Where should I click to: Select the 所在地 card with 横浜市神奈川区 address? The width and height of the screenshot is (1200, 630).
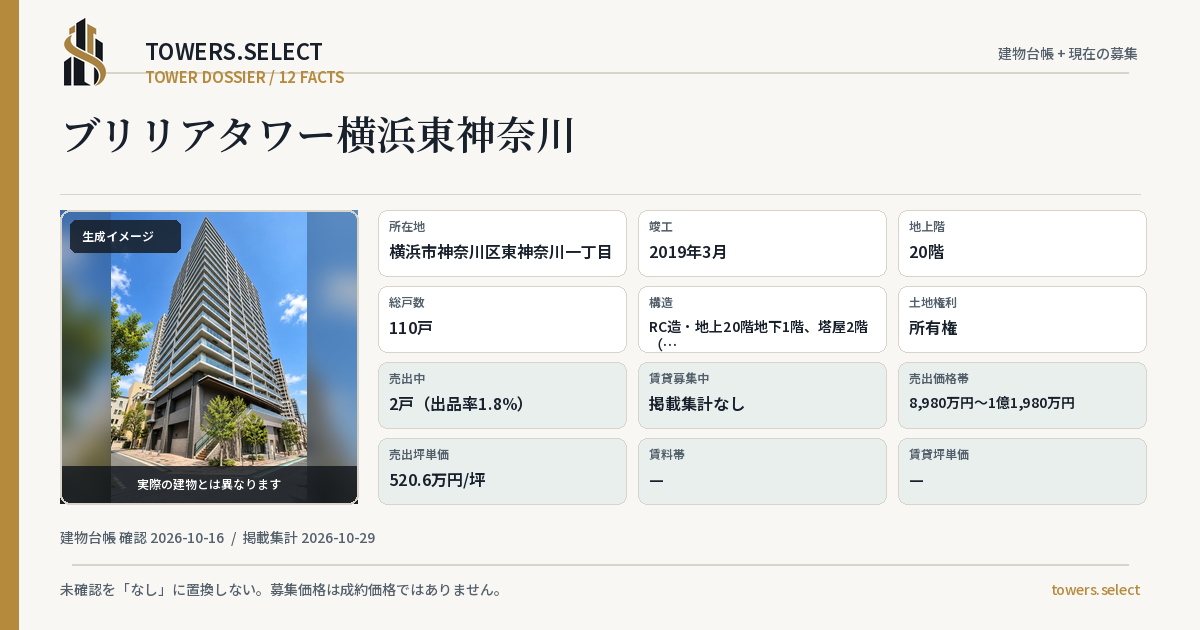click(502, 243)
